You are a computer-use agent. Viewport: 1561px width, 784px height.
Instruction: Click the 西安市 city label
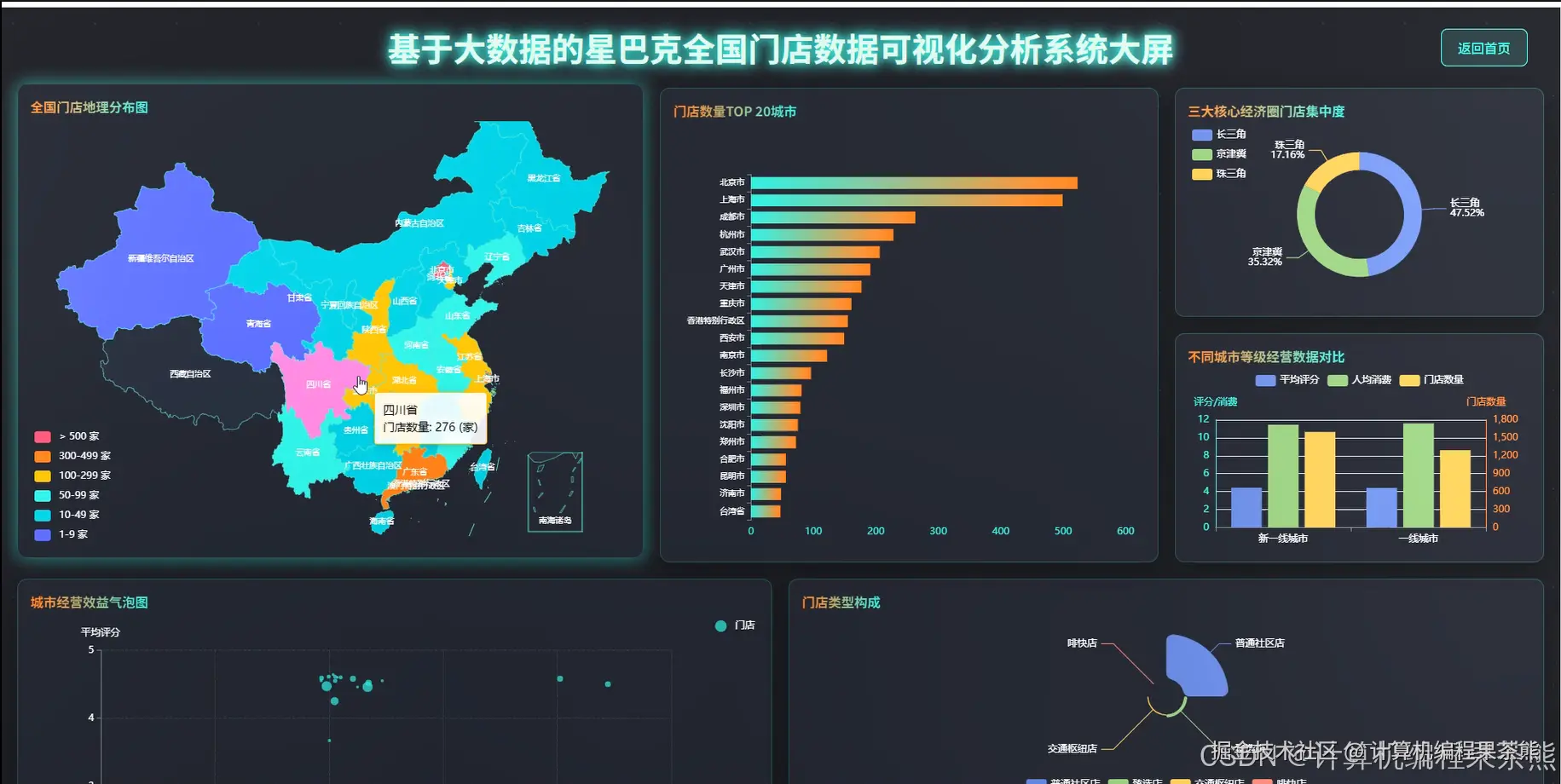pyautogui.click(x=731, y=338)
